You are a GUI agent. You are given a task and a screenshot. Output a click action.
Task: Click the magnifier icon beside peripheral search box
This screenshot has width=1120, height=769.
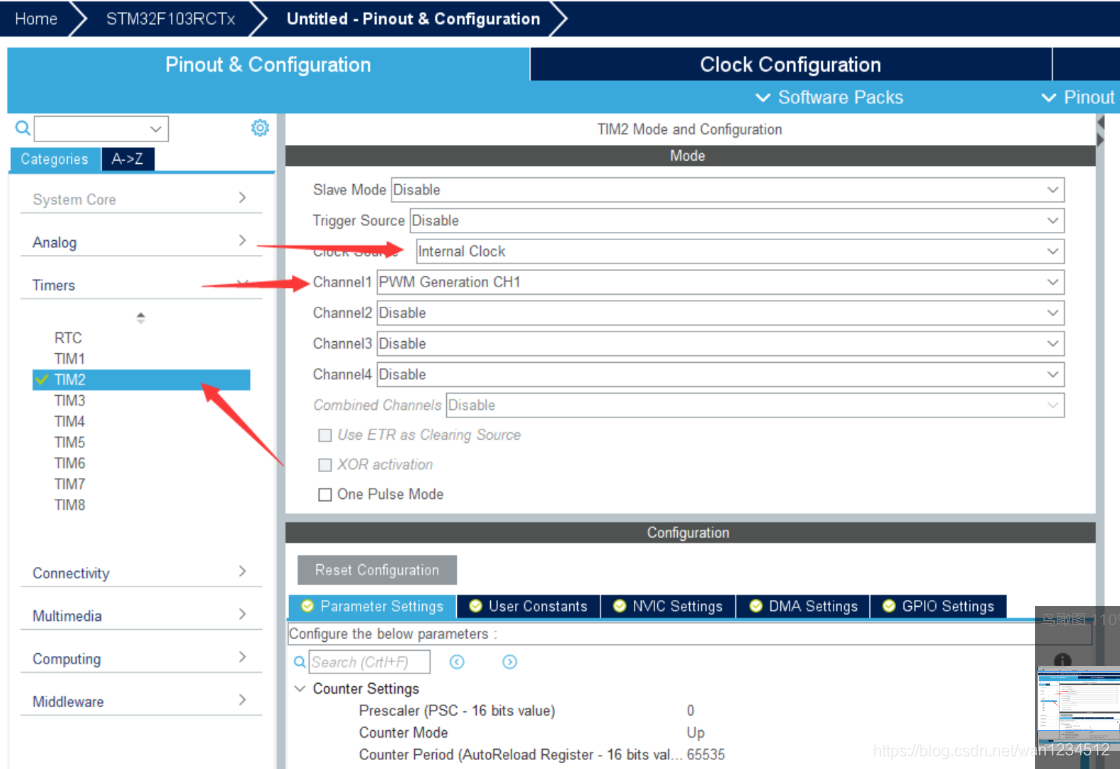click(22, 128)
